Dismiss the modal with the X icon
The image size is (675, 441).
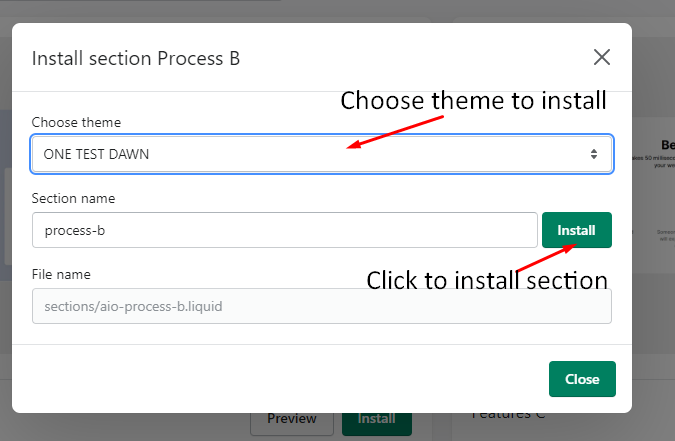coord(601,57)
